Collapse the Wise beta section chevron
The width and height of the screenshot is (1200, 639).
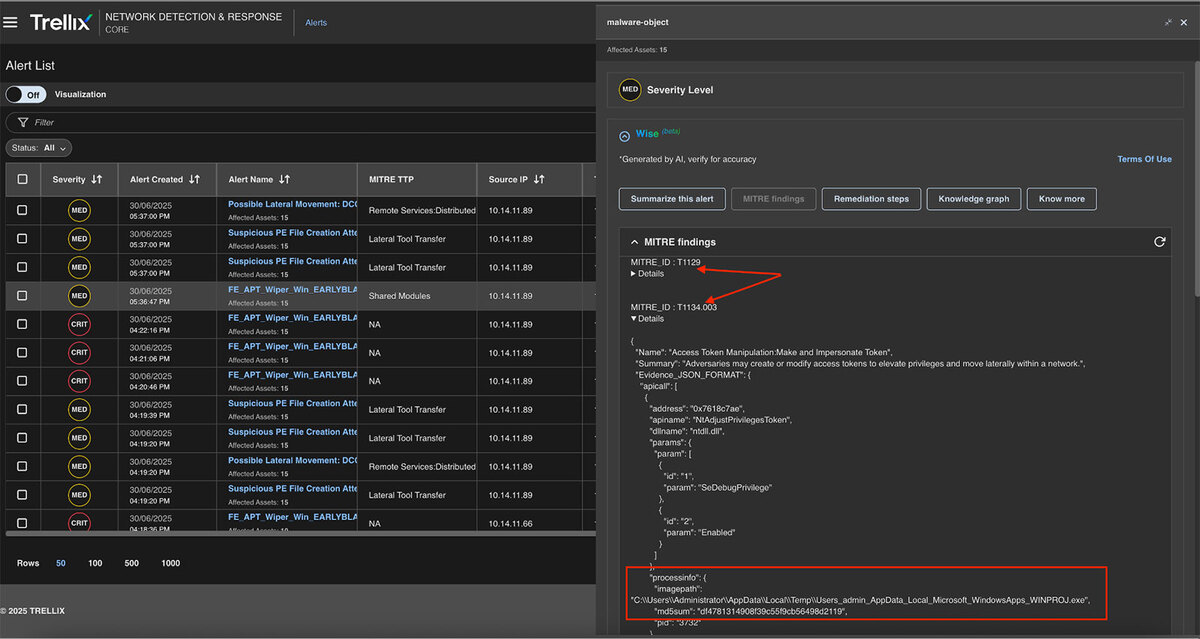(625, 135)
